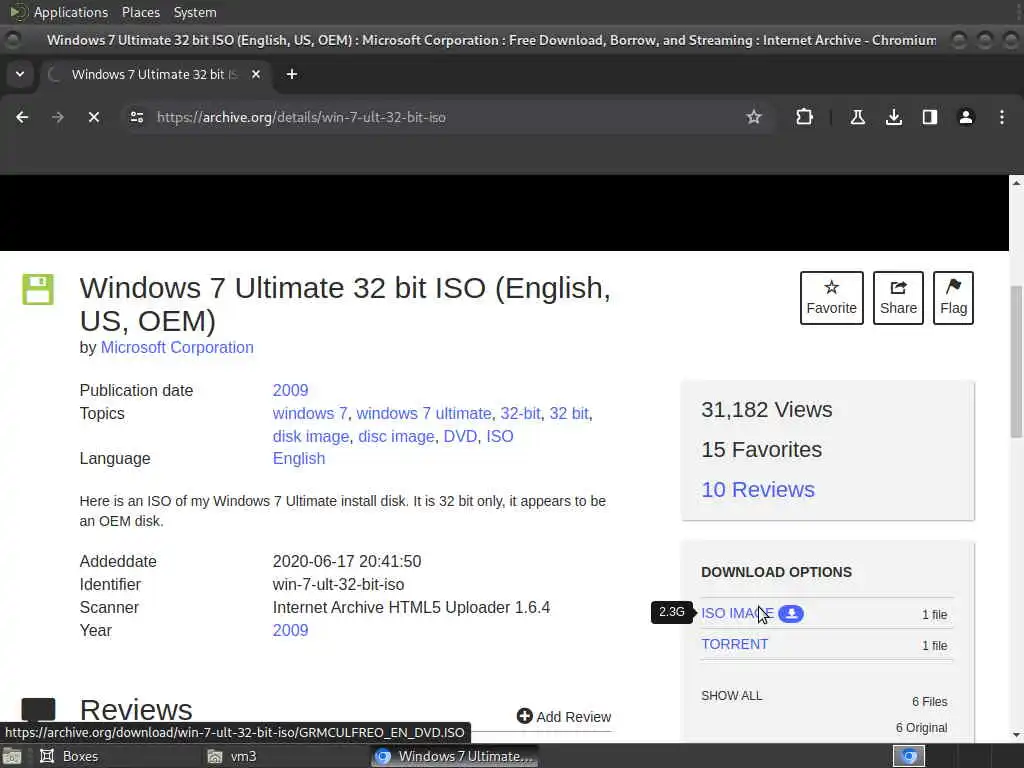Click the 6 Original files text
This screenshot has width=1024, height=768.
[921, 728]
